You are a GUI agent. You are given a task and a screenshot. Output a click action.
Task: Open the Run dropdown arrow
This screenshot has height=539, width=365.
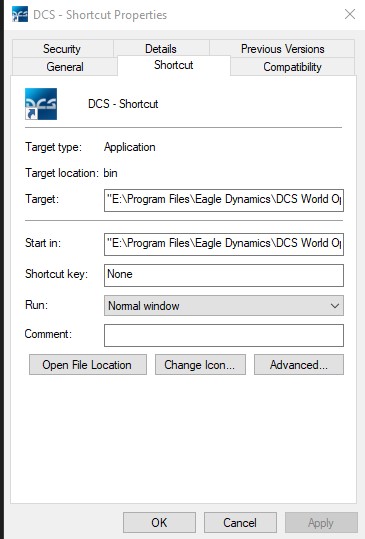pos(335,306)
